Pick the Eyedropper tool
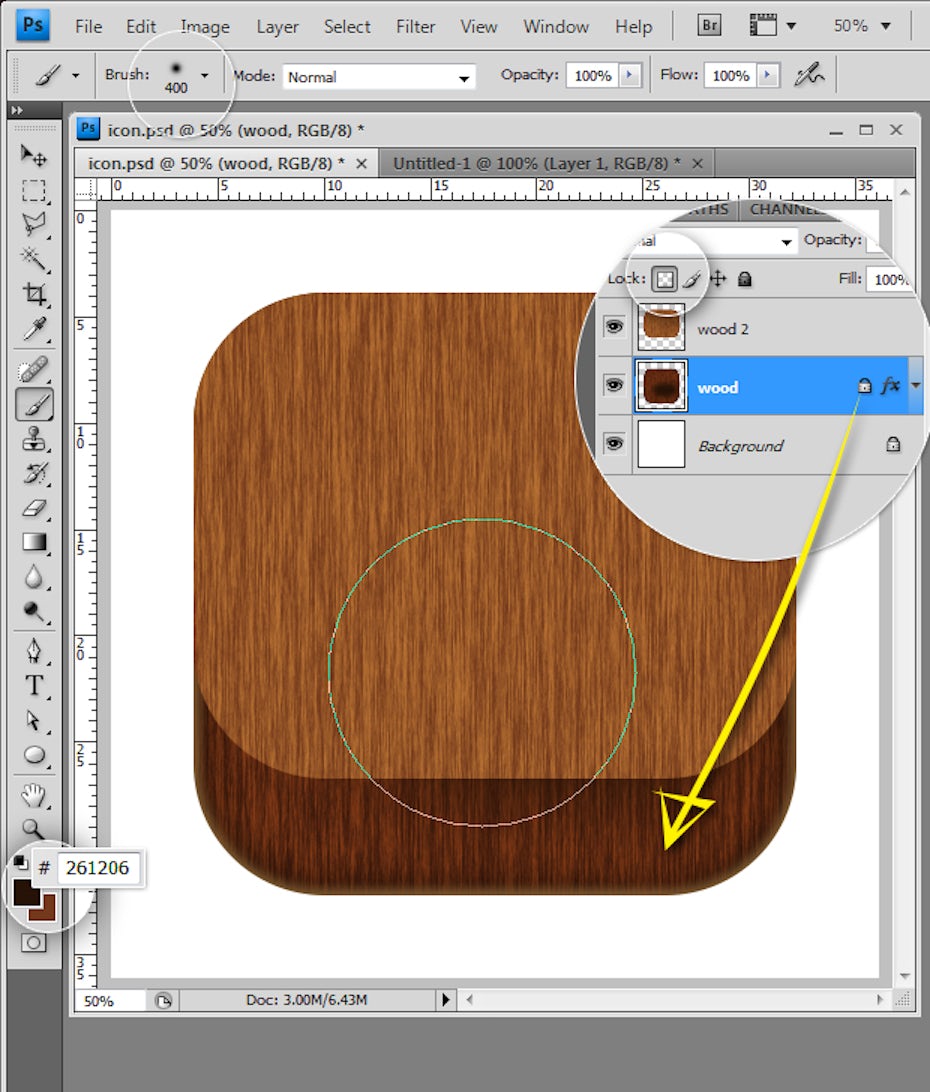The height and width of the screenshot is (1092, 930). (x=34, y=328)
